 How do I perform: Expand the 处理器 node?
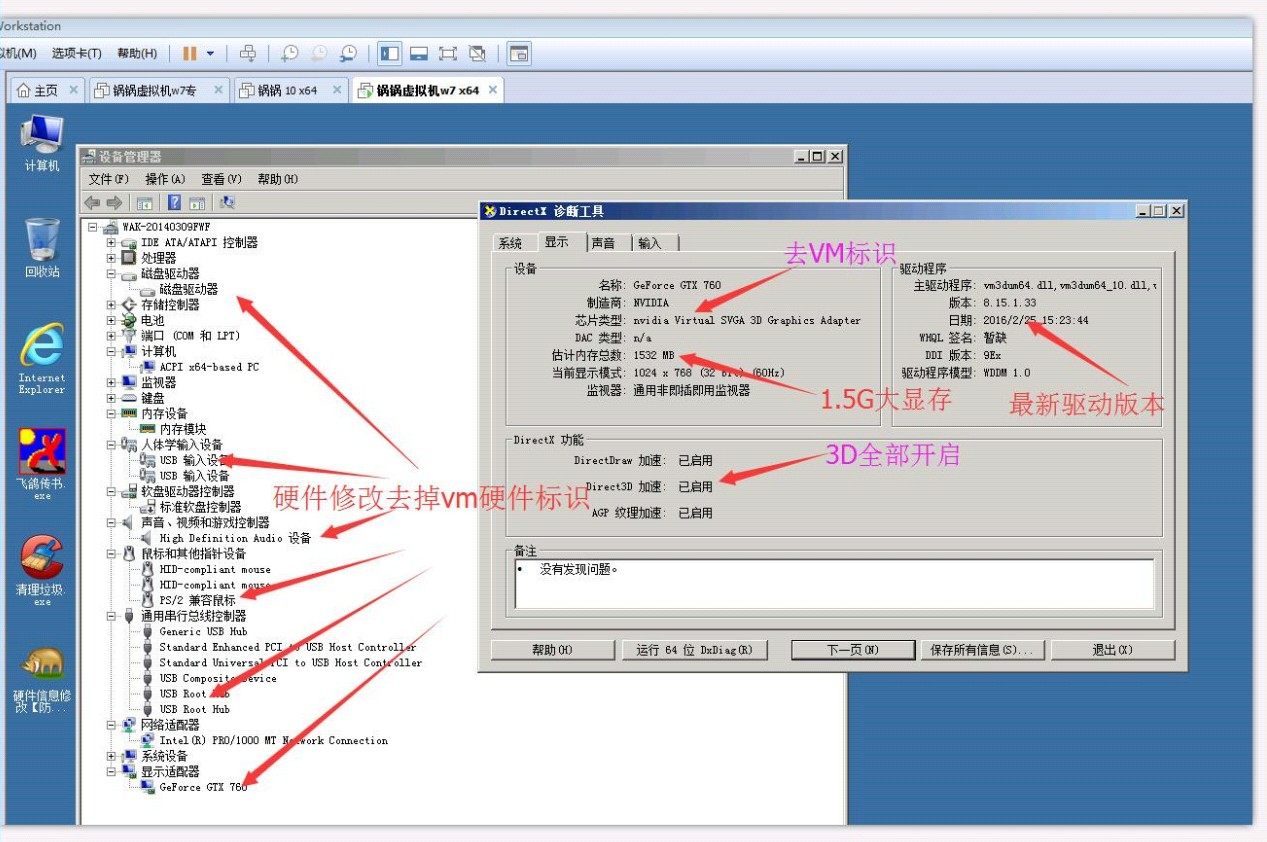click(x=111, y=258)
